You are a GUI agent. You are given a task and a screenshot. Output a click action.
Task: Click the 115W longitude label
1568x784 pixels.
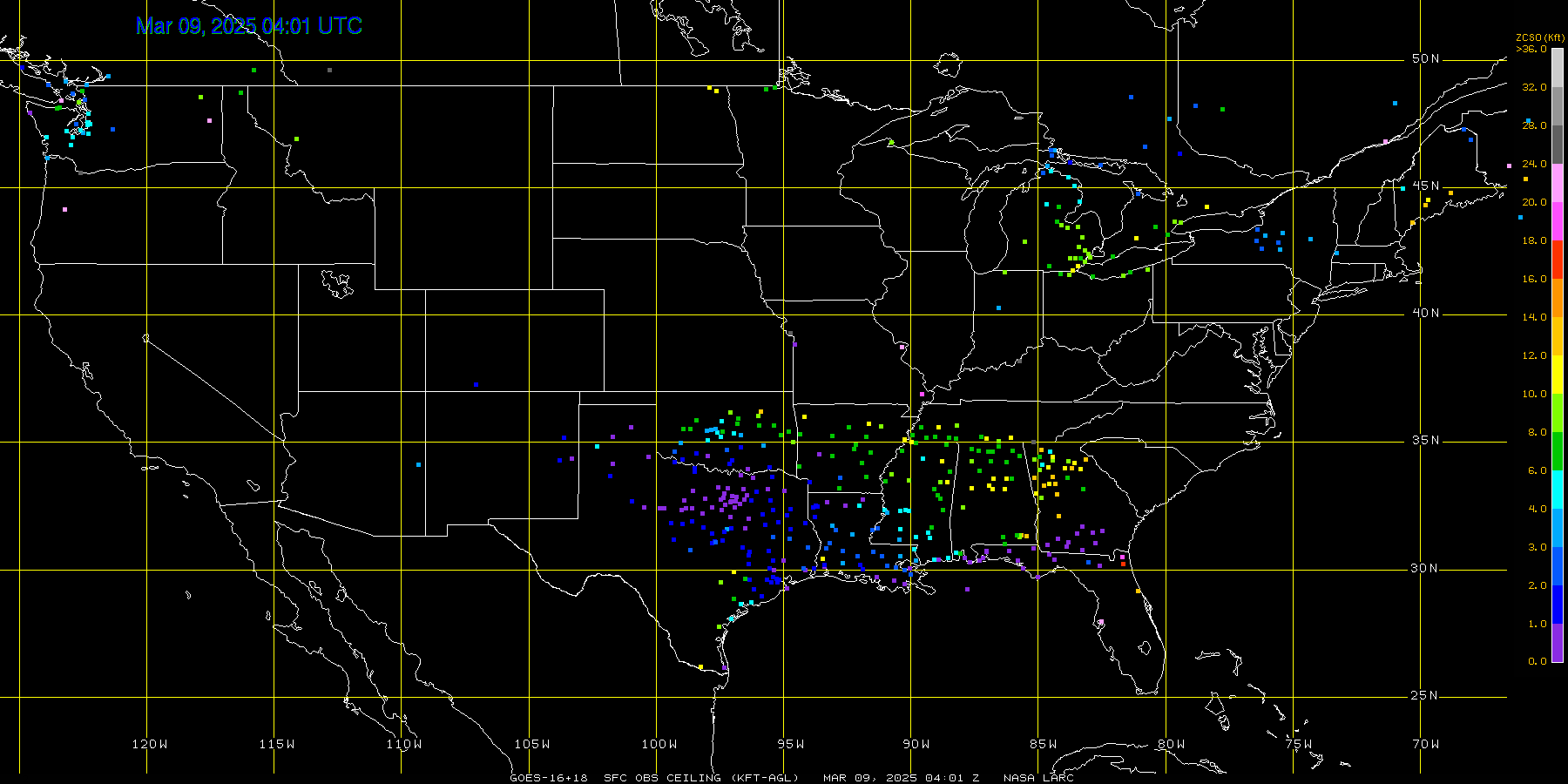[277, 744]
